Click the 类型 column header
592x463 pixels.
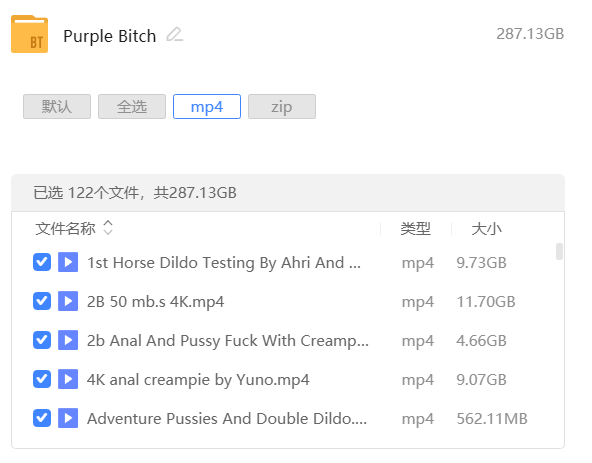[415, 228]
